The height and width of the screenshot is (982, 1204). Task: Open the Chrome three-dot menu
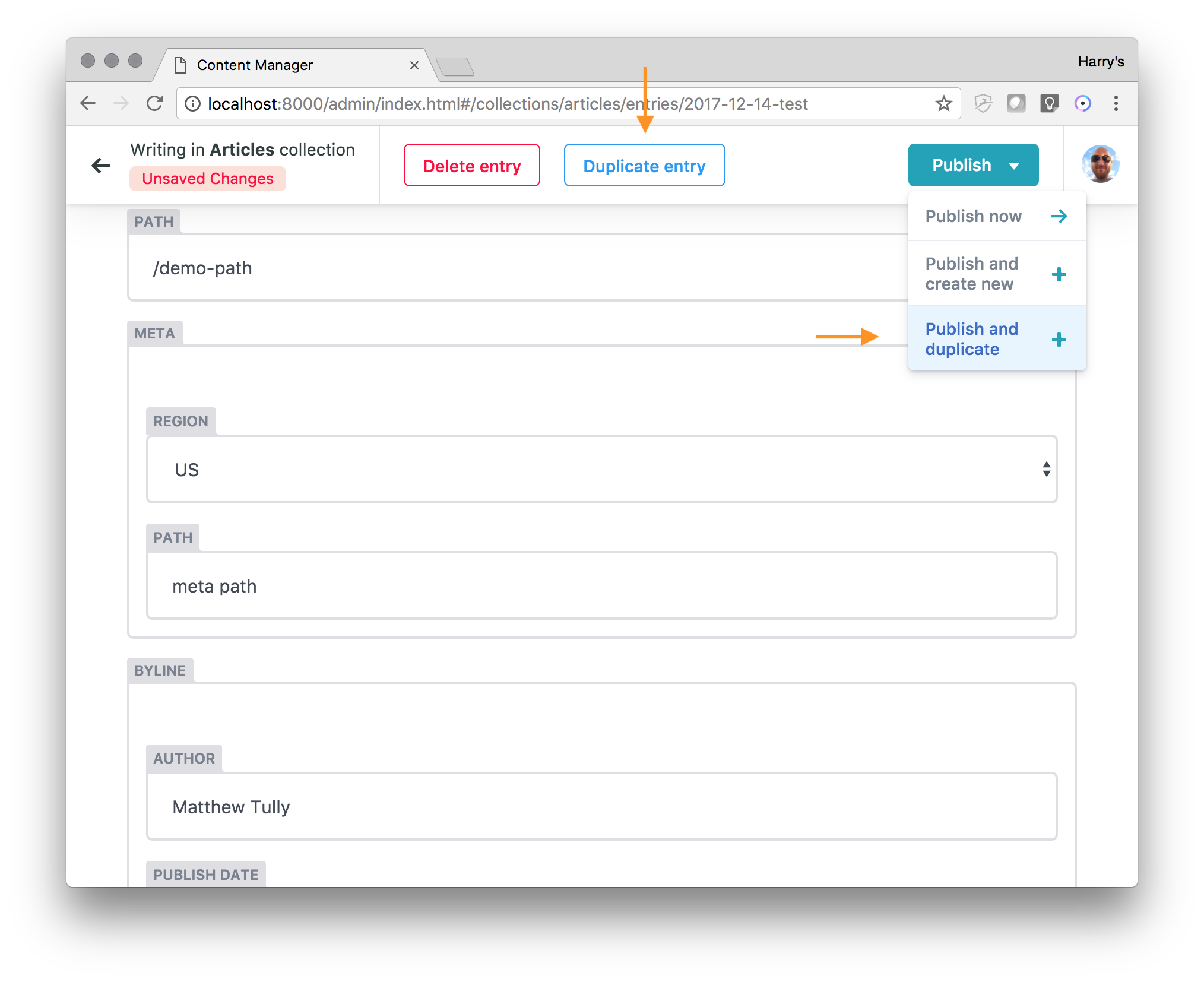pyautogui.click(x=1116, y=104)
